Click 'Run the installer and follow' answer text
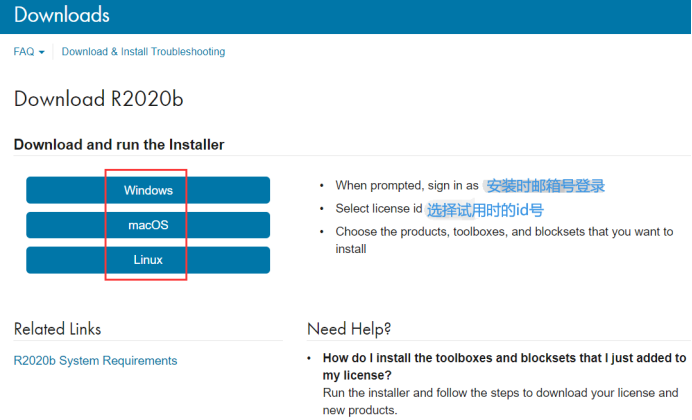Screen dimensions: 692x420 500,401
